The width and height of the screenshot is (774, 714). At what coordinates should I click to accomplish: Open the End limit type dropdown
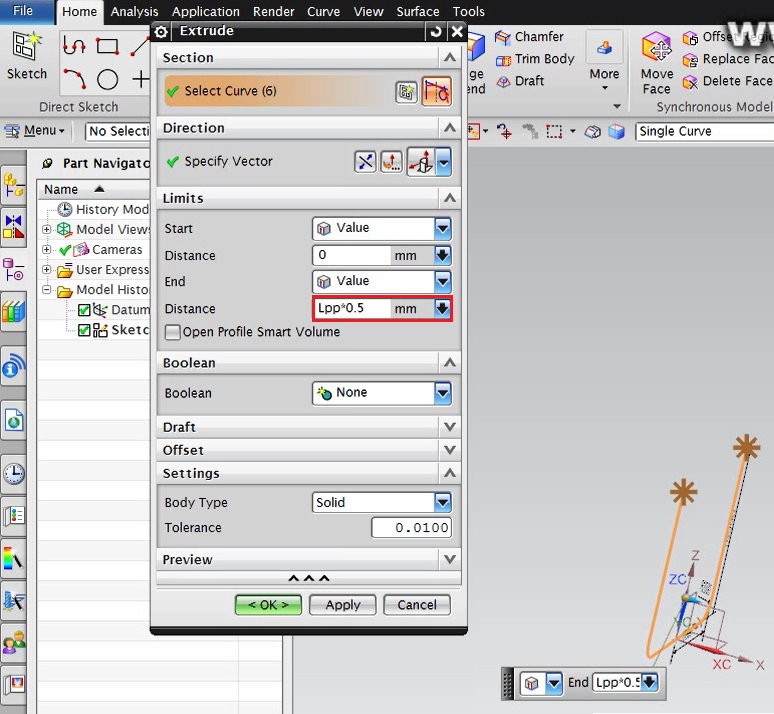[x=443, y=281]
